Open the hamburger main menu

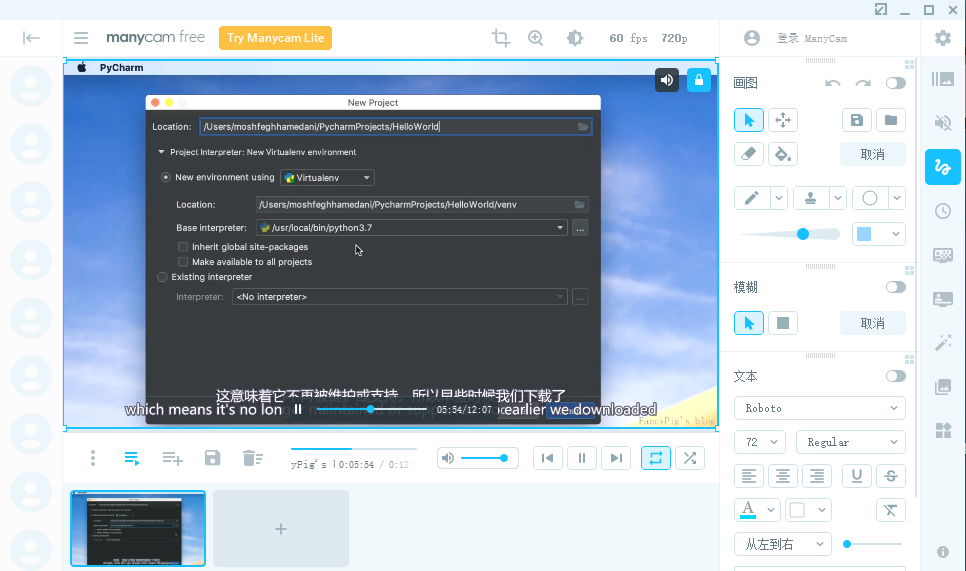click(81, 38)
